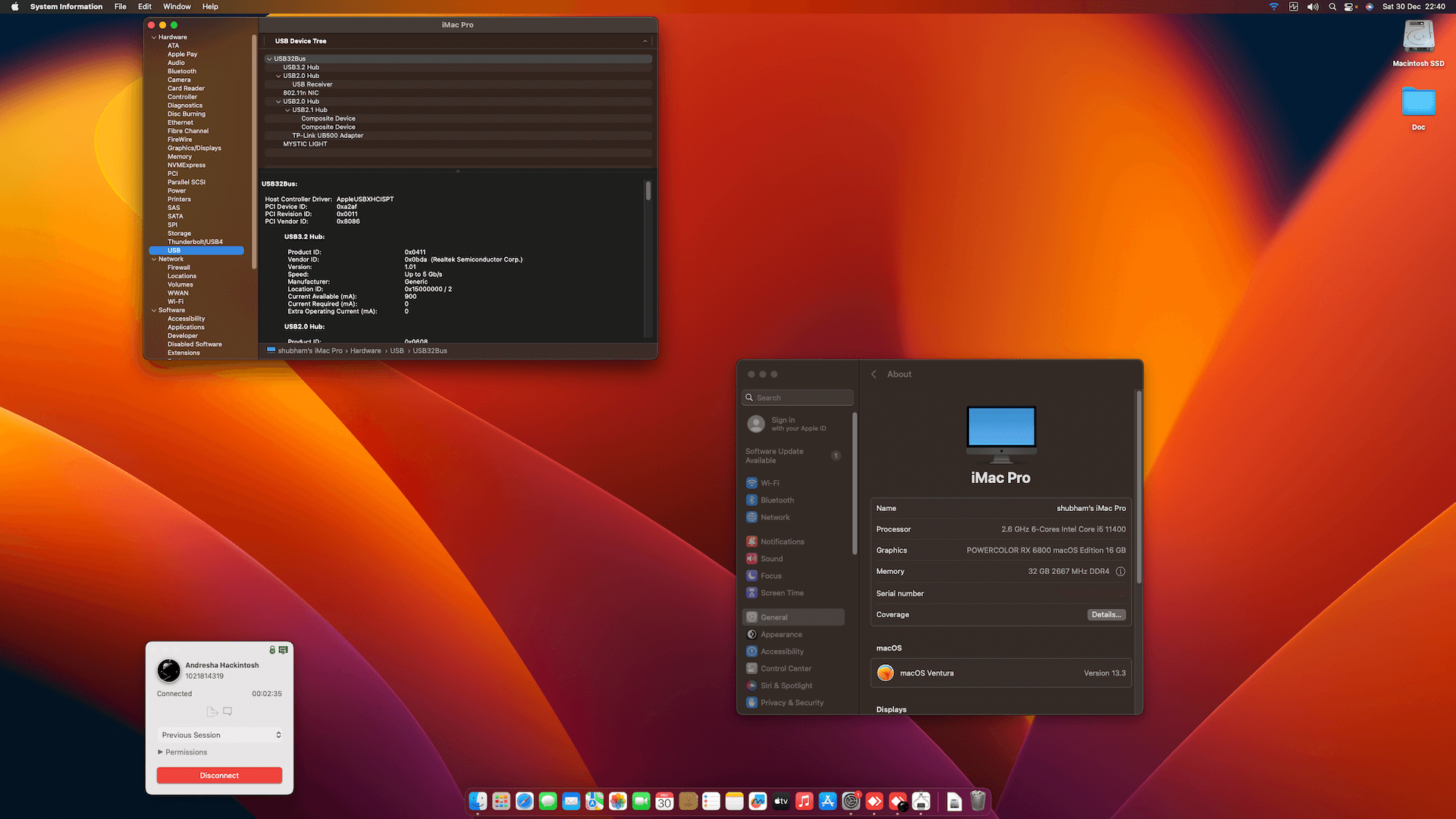The width and height of the screenshot is (1456, 819).
Task: Open the Previous Session dropdown
Action: 219,735
